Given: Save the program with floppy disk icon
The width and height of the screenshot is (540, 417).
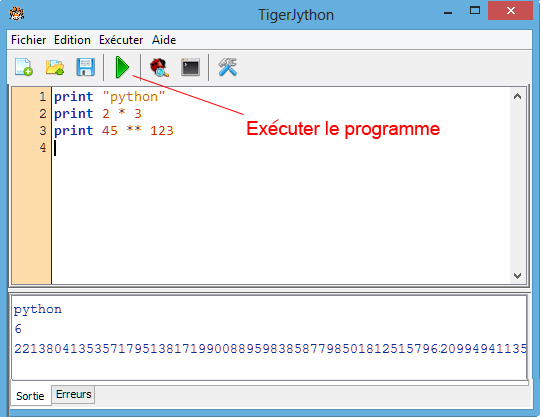Looking at the screenshot, I should 85,67.
